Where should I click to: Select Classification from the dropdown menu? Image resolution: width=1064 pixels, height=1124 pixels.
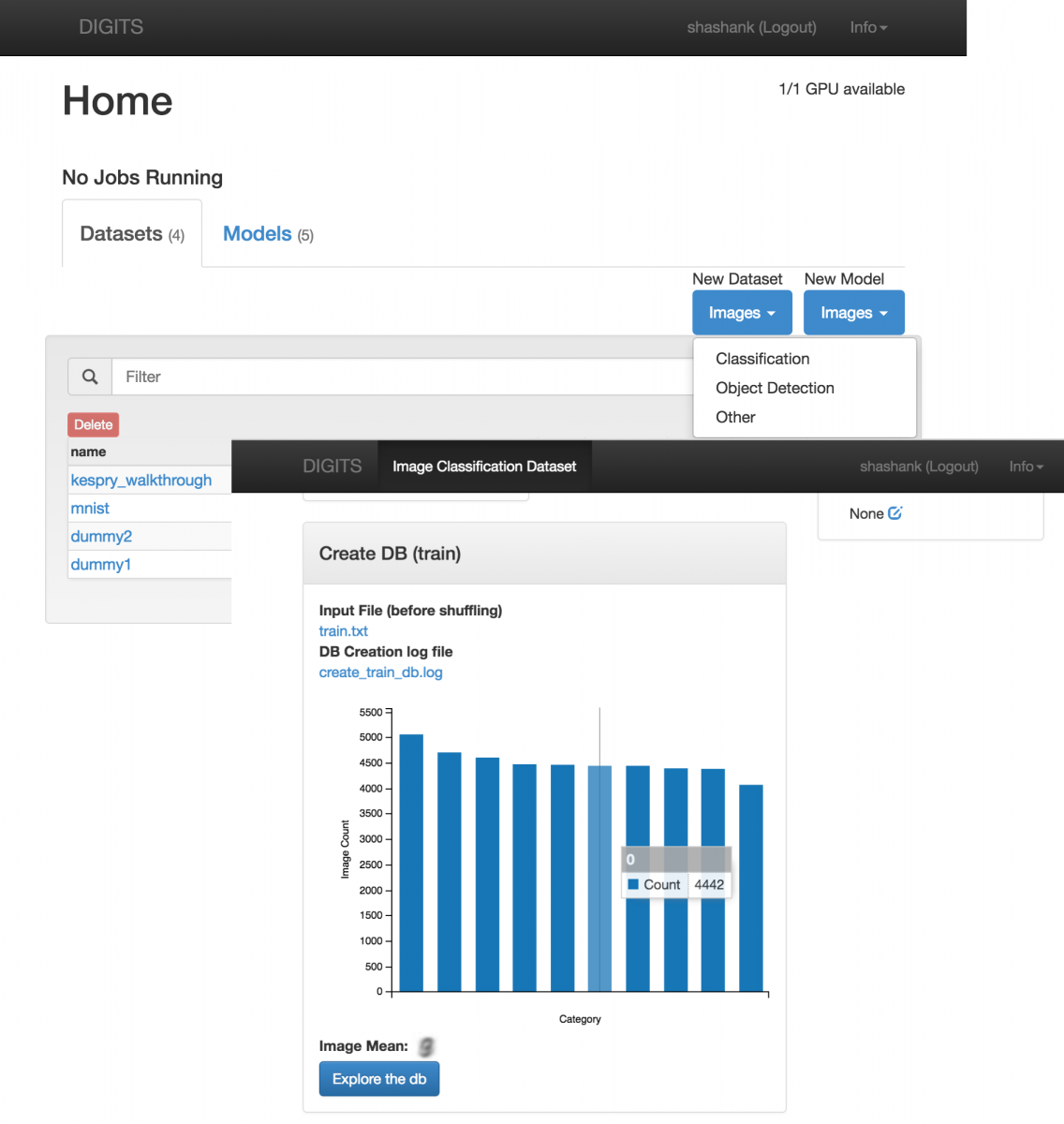[762, 359]
